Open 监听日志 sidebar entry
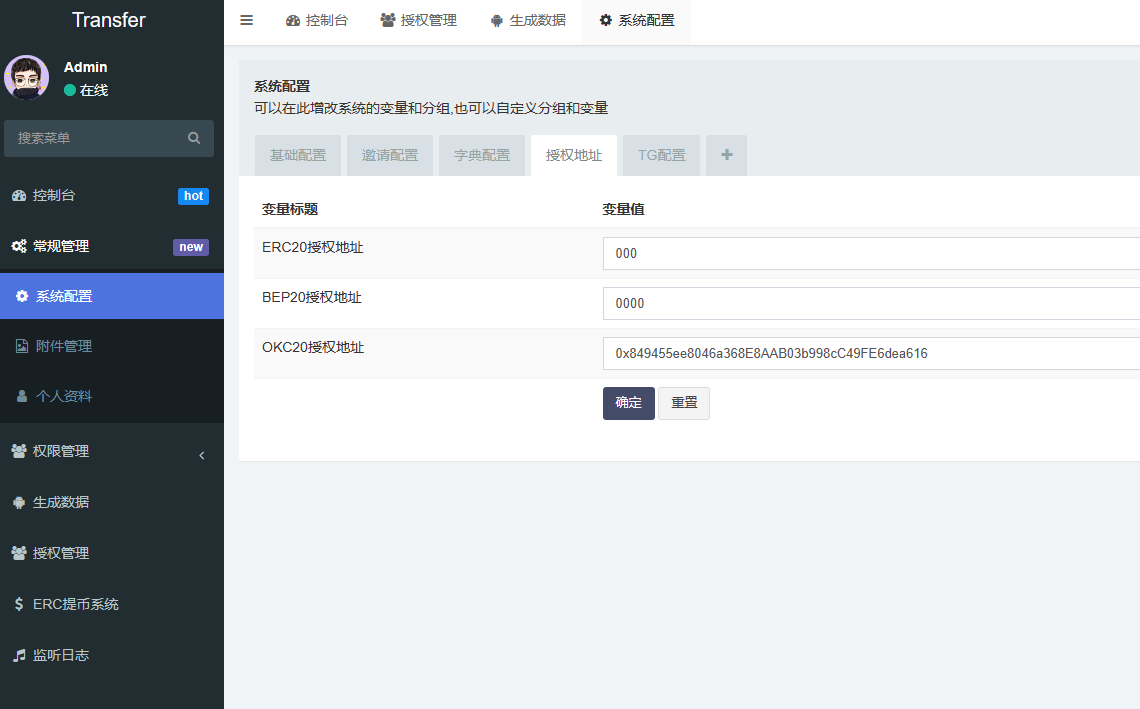Screen dimensions: 1140x709 (61, 655)
